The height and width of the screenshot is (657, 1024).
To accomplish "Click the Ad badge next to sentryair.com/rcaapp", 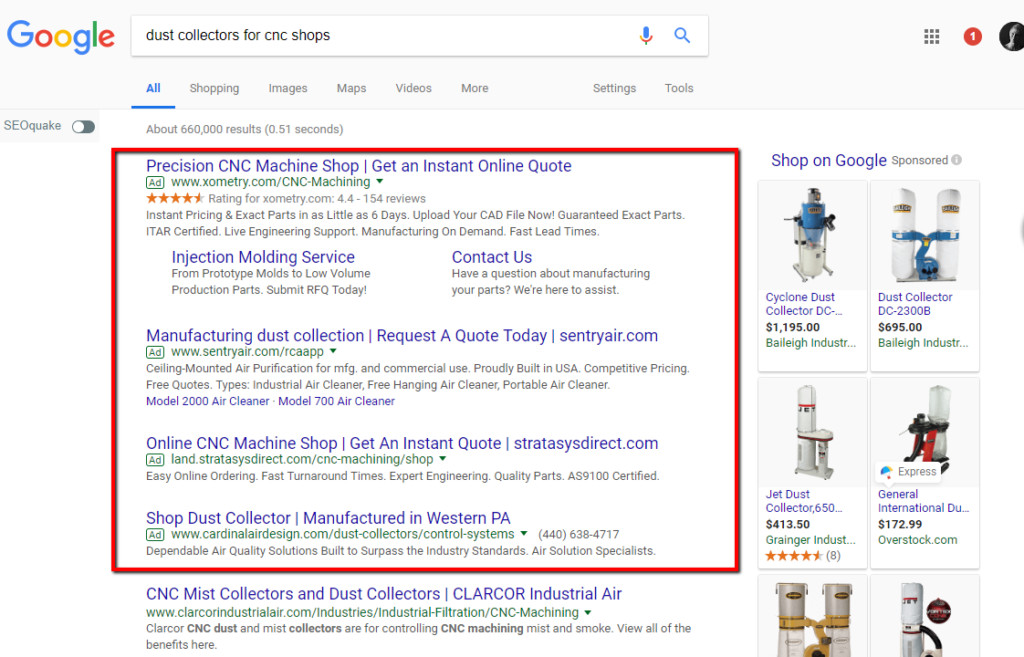I will point(155,353).
